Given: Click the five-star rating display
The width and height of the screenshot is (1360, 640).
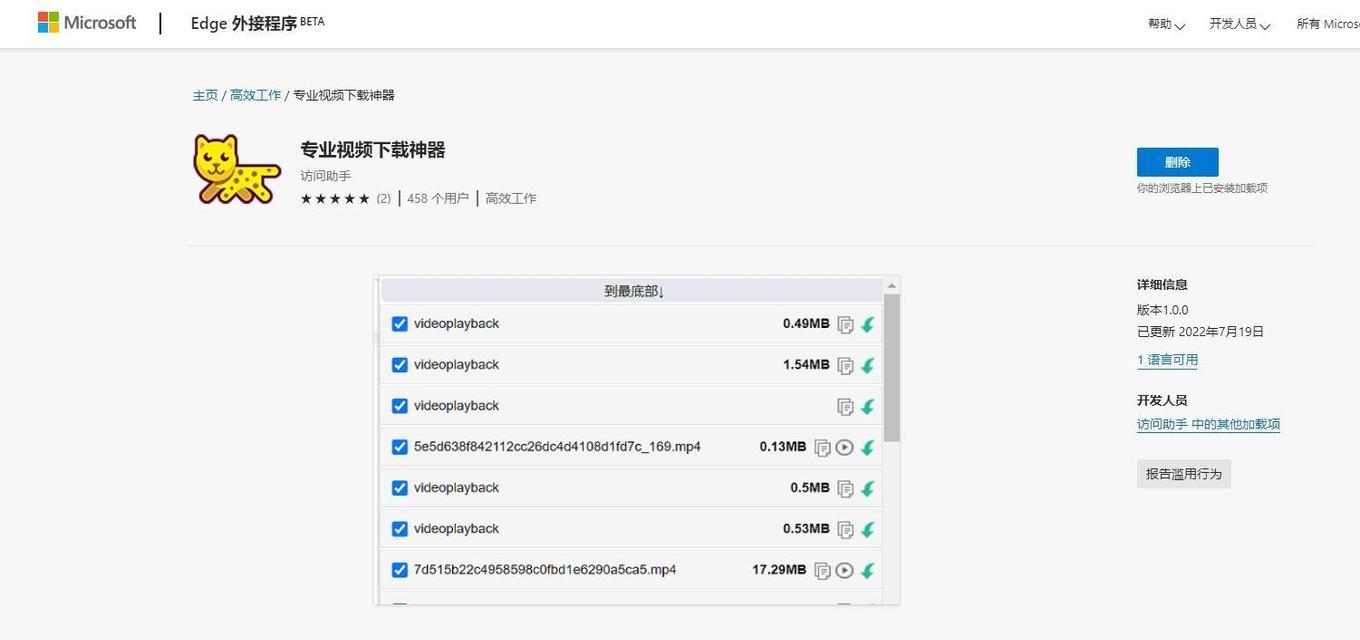Looking at the screenshot, I should 335,199.
